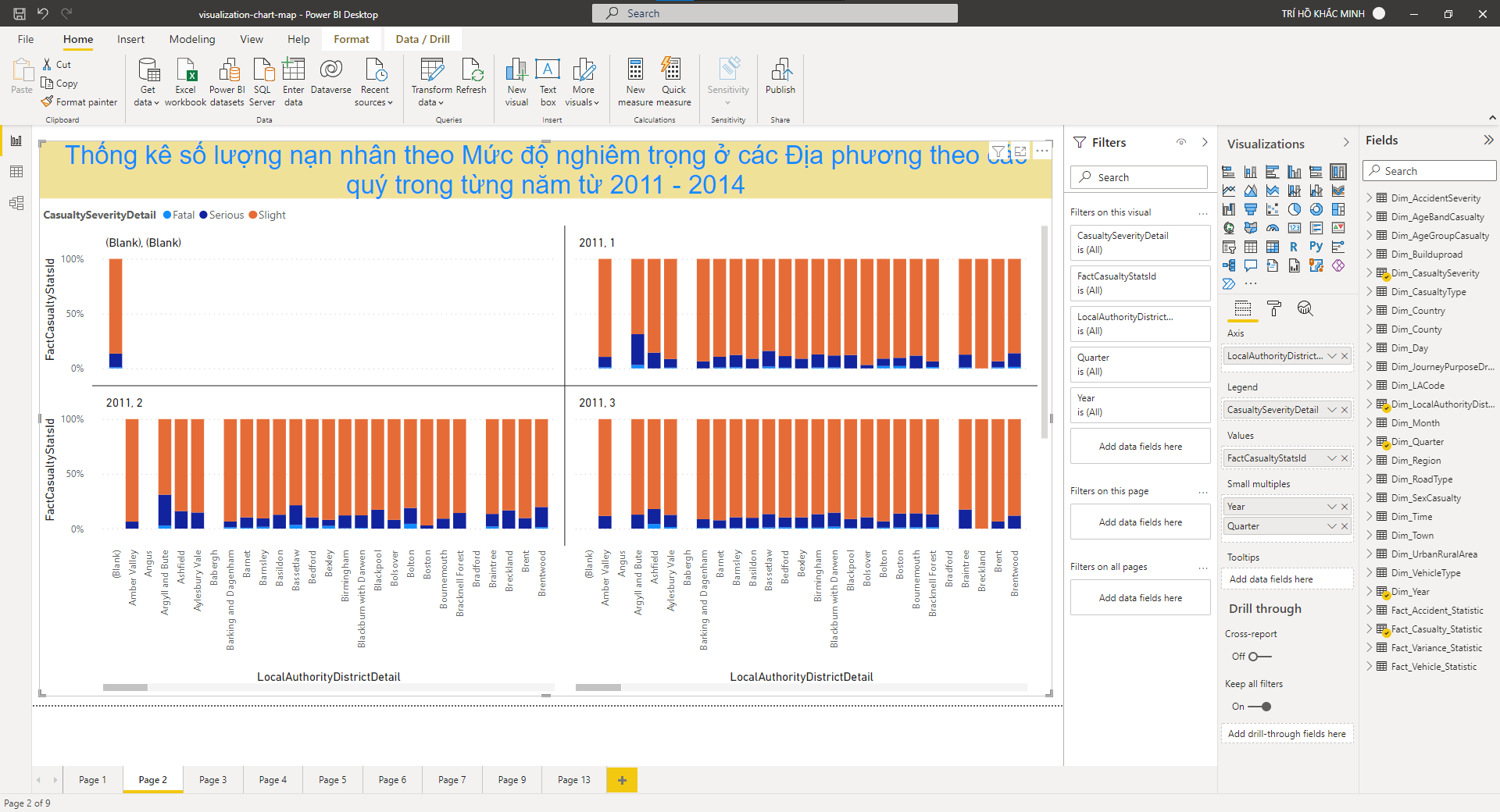
Task: Select the Python visual icon
Action: coord(1316,247)
